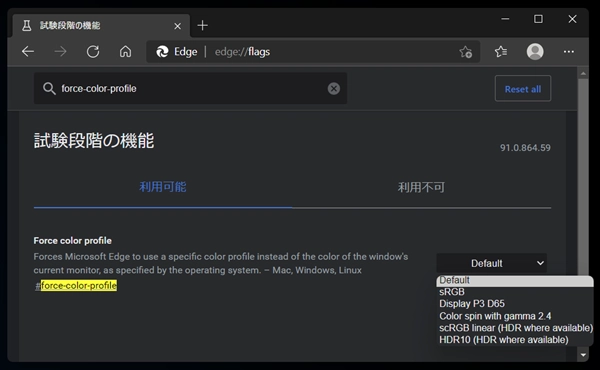Choose Color spin with gamma 2.4
The width and height of the screenshot is (600, 370).
tap(515, 316)
